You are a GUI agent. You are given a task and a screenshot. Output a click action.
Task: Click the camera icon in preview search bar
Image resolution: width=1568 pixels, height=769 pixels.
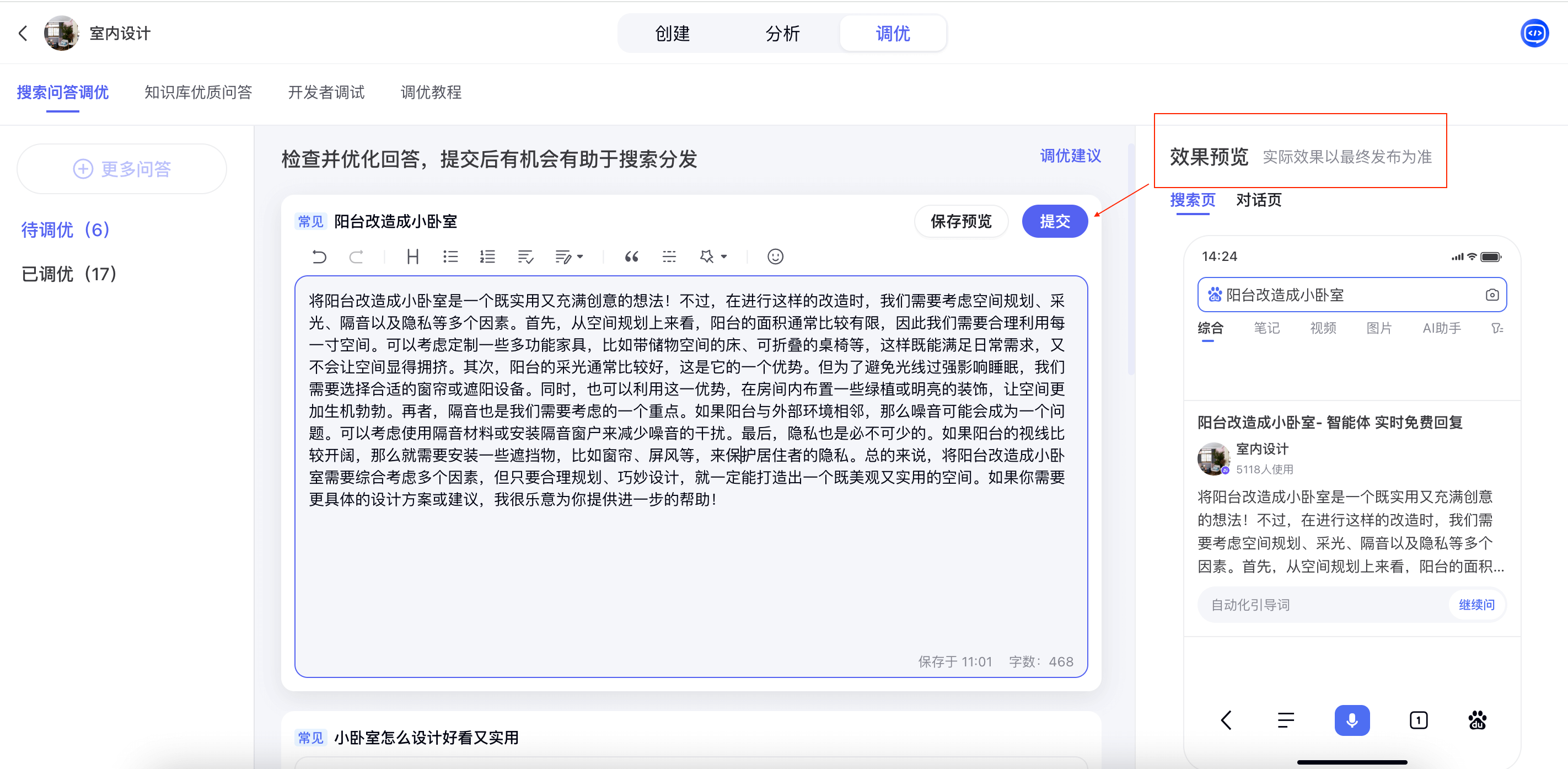[1491, 295]
